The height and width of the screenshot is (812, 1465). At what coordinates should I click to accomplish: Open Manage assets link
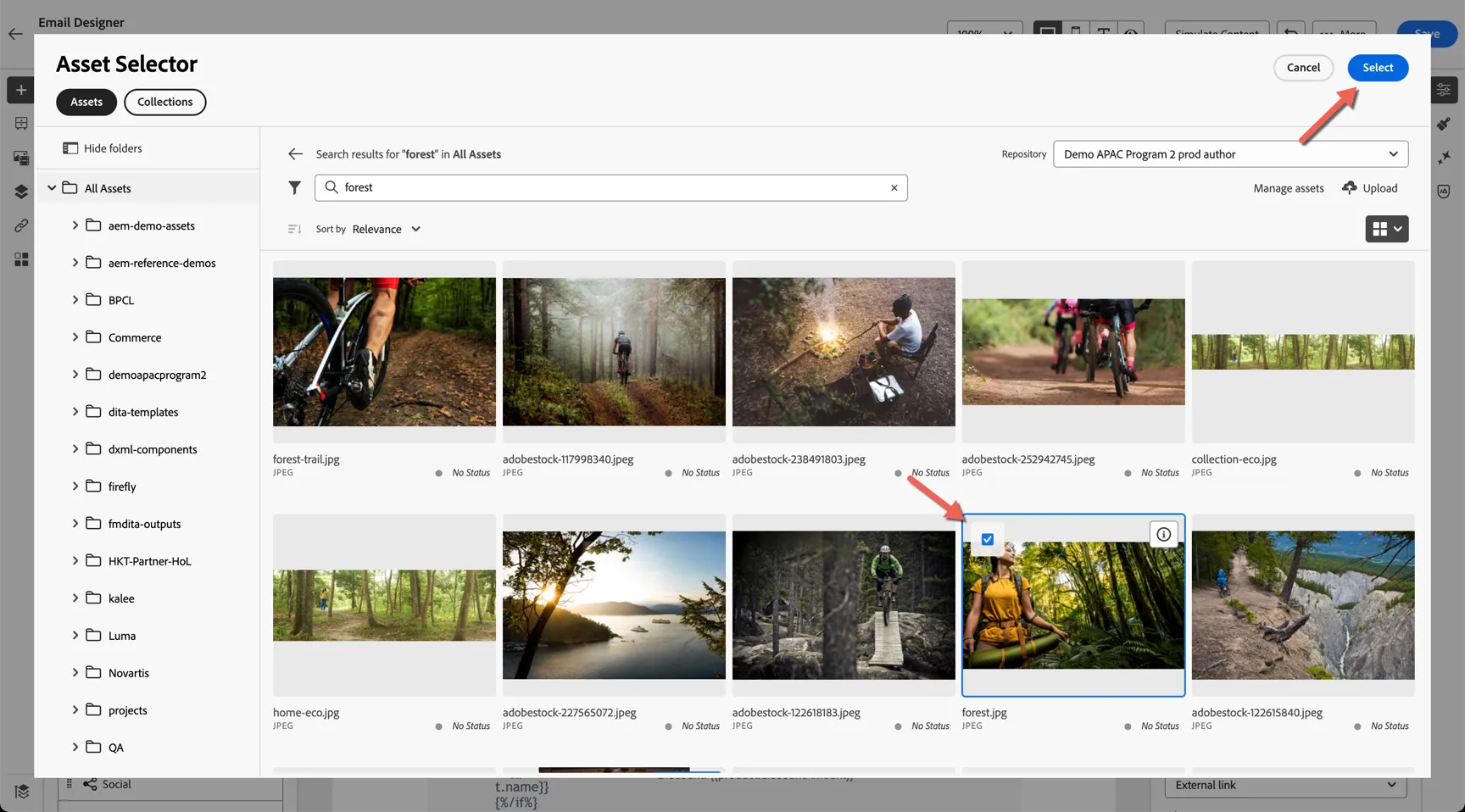tap(1289, 188)
